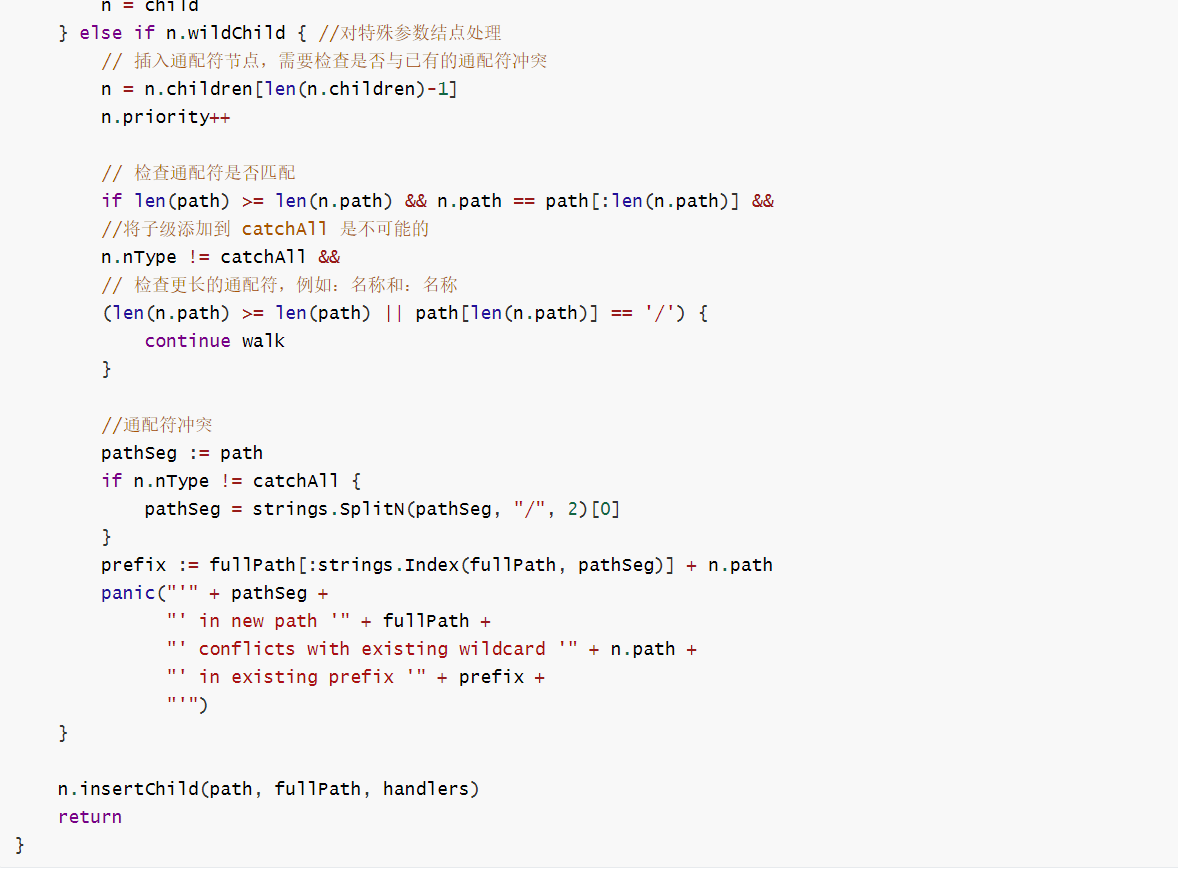Click the "in new path" string literal
This screenshot has width=1178, height=870.
258,621
